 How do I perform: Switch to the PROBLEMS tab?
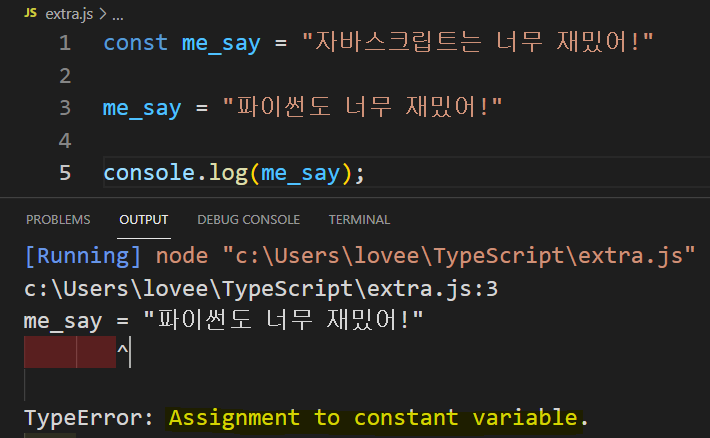58,220
